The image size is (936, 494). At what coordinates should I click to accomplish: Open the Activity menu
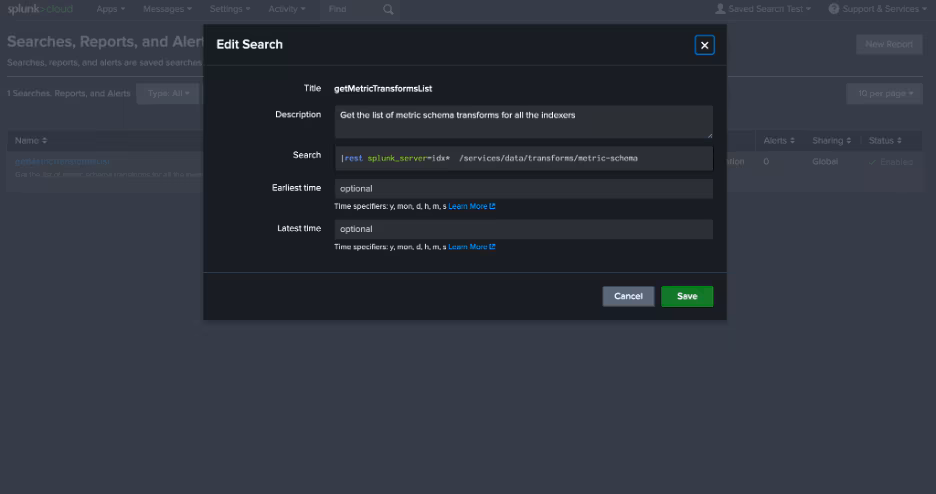(x=288, y=9)
